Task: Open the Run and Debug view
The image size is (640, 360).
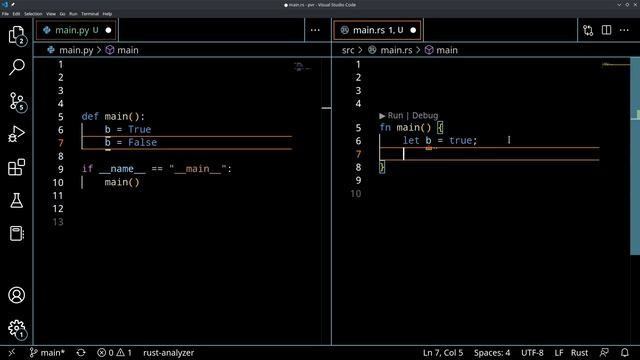Action: click(16, 134)
